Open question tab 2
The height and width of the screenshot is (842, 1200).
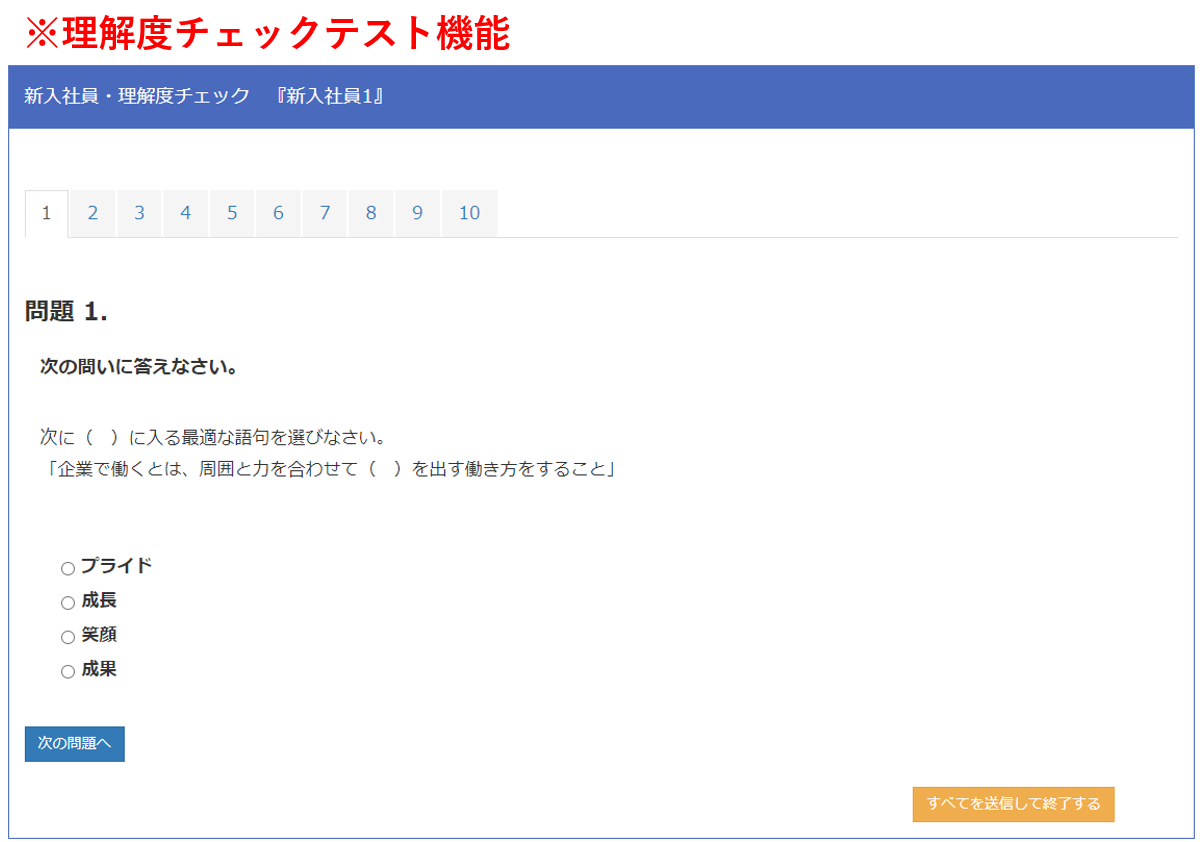click(93, 213)
